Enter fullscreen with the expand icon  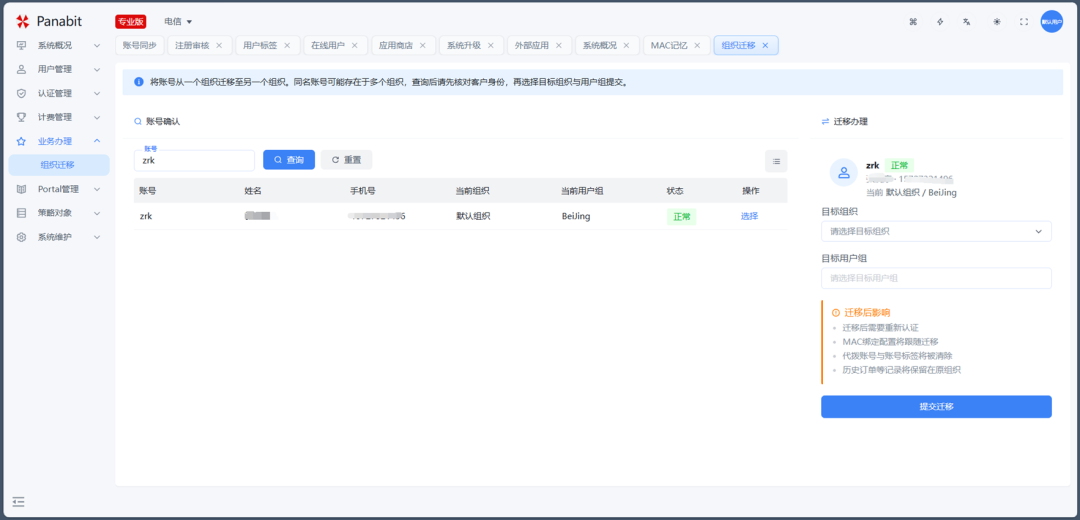tap(1024, 22)
